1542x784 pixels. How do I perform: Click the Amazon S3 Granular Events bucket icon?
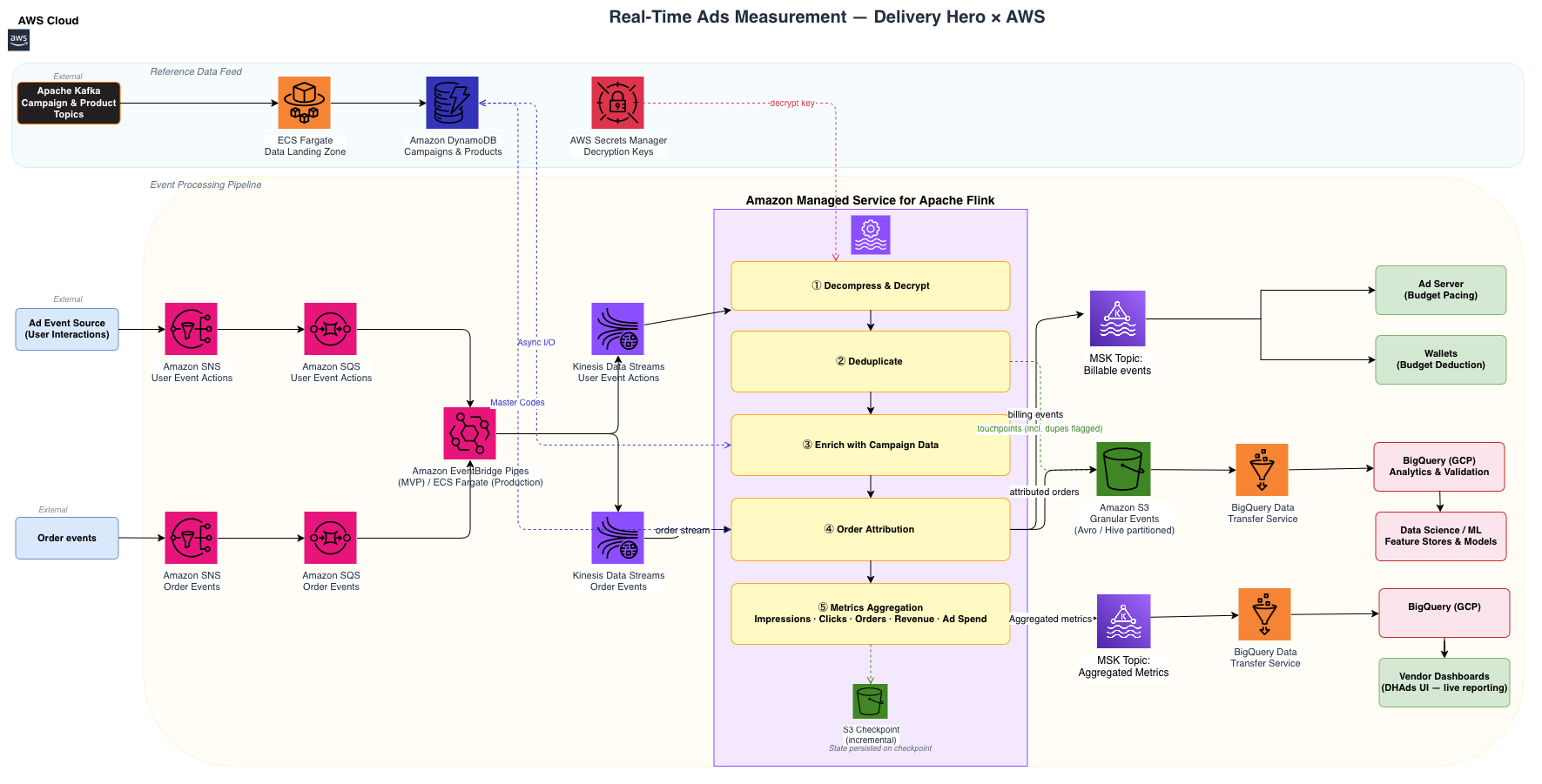click(1123, 469)
